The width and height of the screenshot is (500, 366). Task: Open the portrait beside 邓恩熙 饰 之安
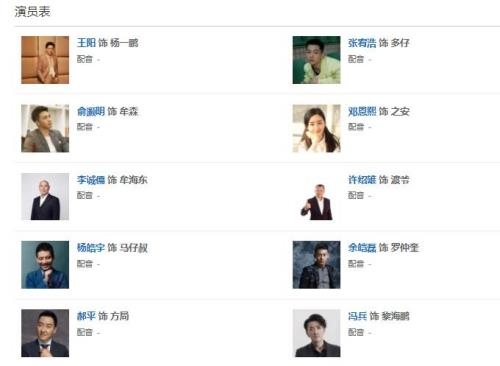point(317,128)
